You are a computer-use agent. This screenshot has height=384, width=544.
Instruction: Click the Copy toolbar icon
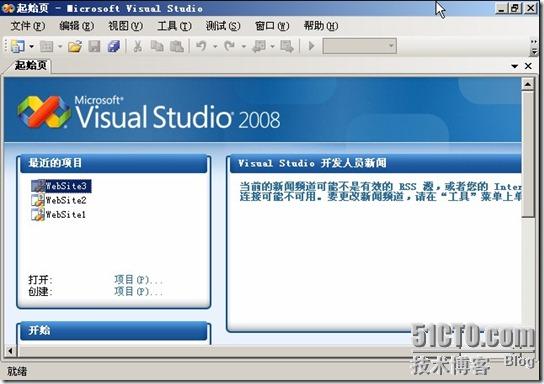pos(157,46)
